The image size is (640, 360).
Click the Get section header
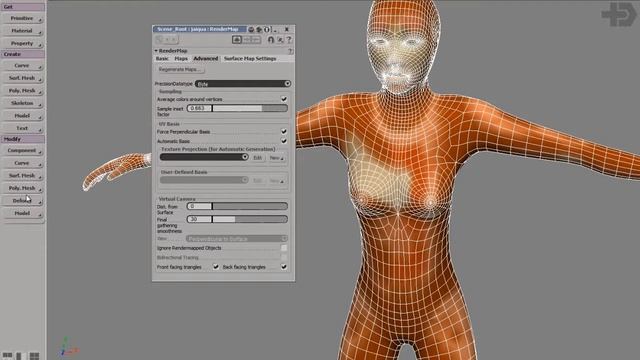[x=22, y=7]
